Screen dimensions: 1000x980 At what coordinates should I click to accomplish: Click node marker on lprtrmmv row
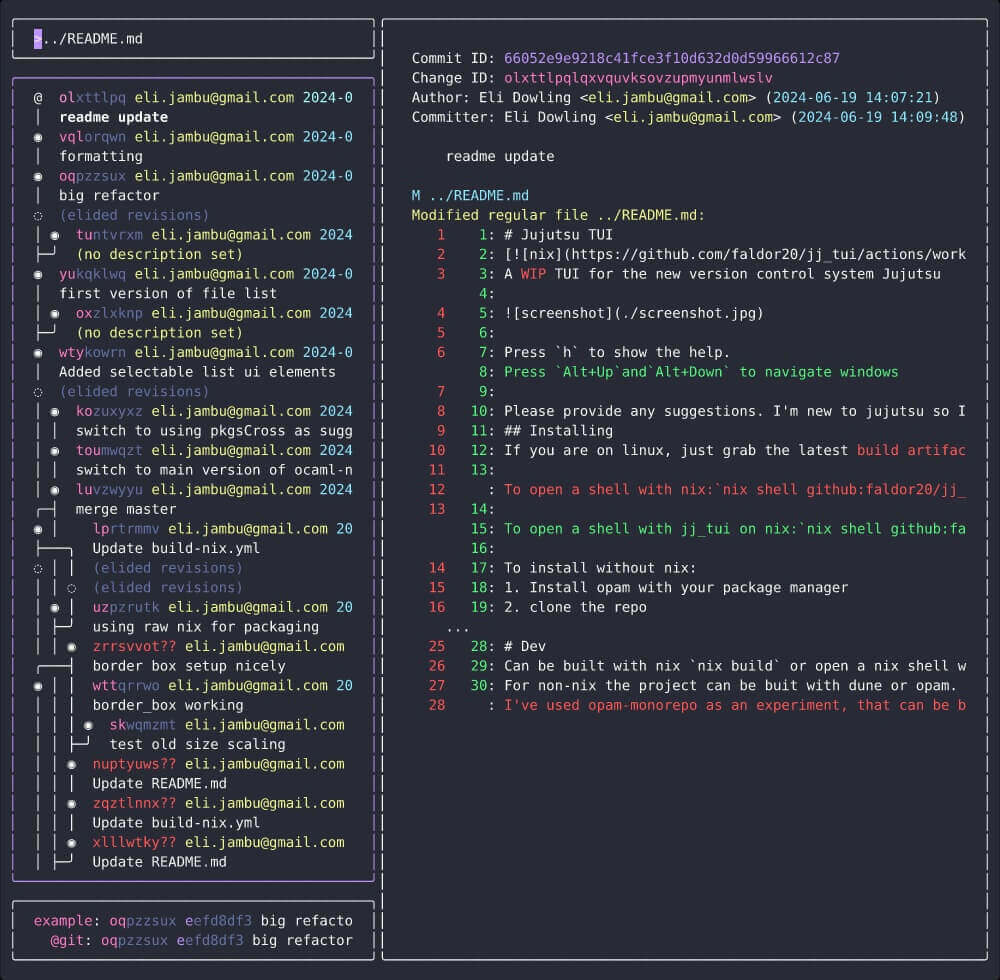tap(38, 529)
